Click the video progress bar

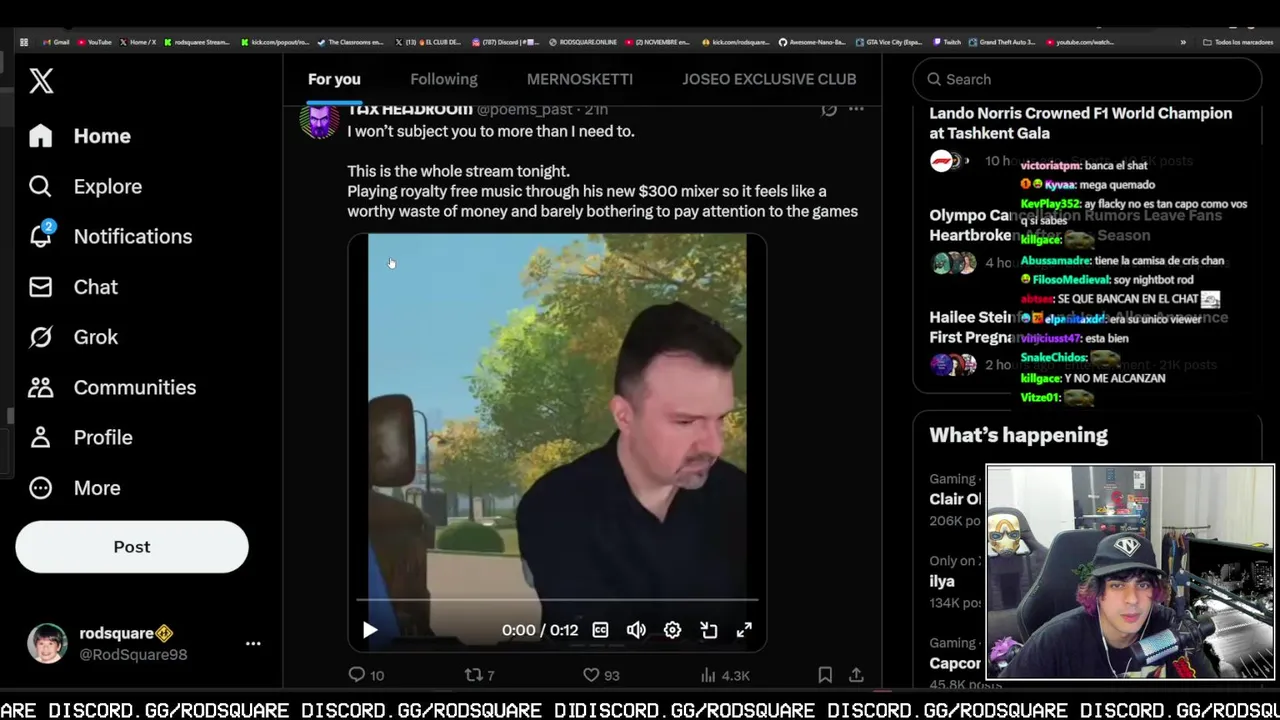click(557, 600)
